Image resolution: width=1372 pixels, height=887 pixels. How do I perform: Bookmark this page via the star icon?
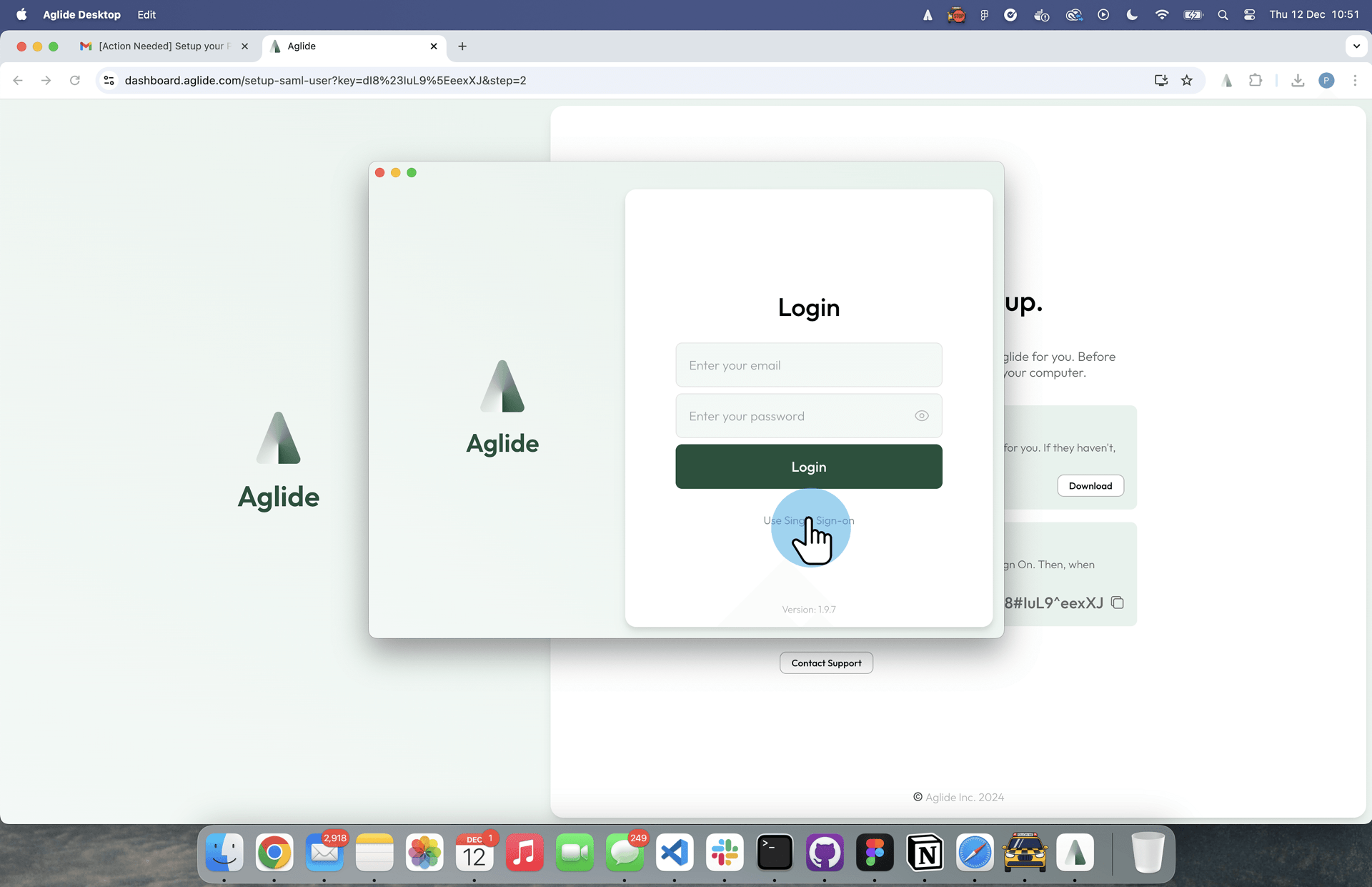pyautogui.click(x=1187, y=80)
